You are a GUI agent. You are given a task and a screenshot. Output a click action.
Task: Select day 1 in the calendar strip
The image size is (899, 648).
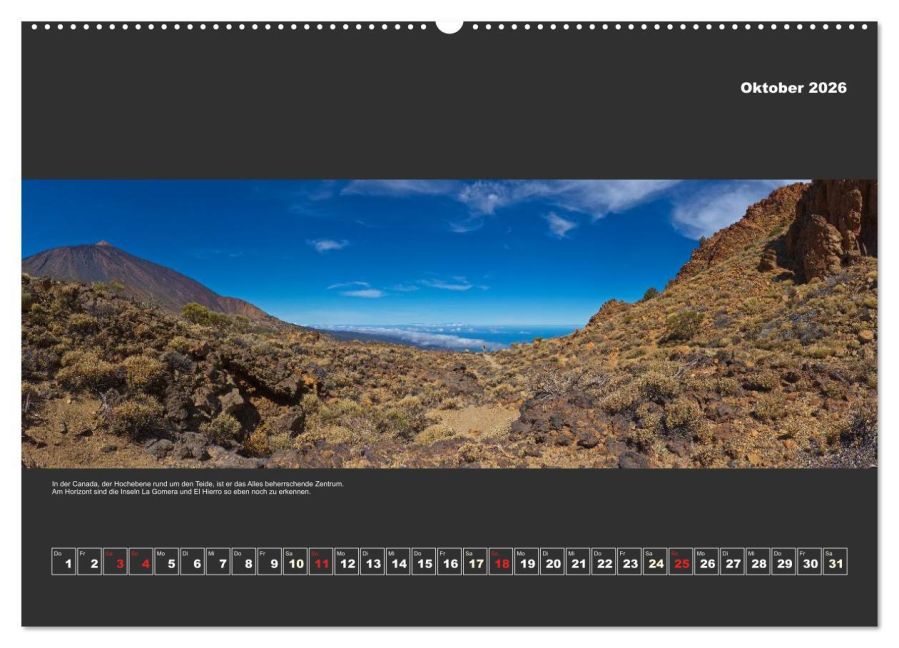tap(64, 561)
